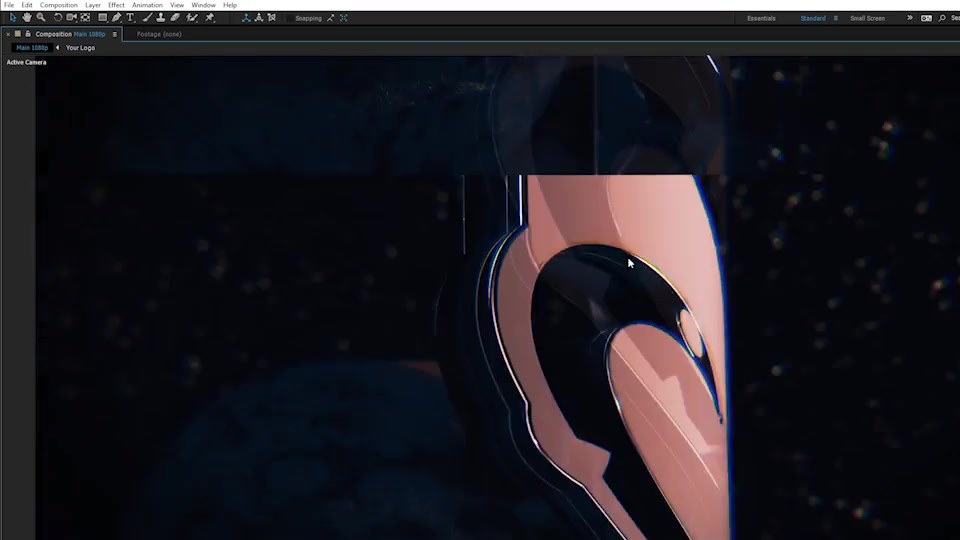
Task: Select the Hand tool
Action: [27, 18]
